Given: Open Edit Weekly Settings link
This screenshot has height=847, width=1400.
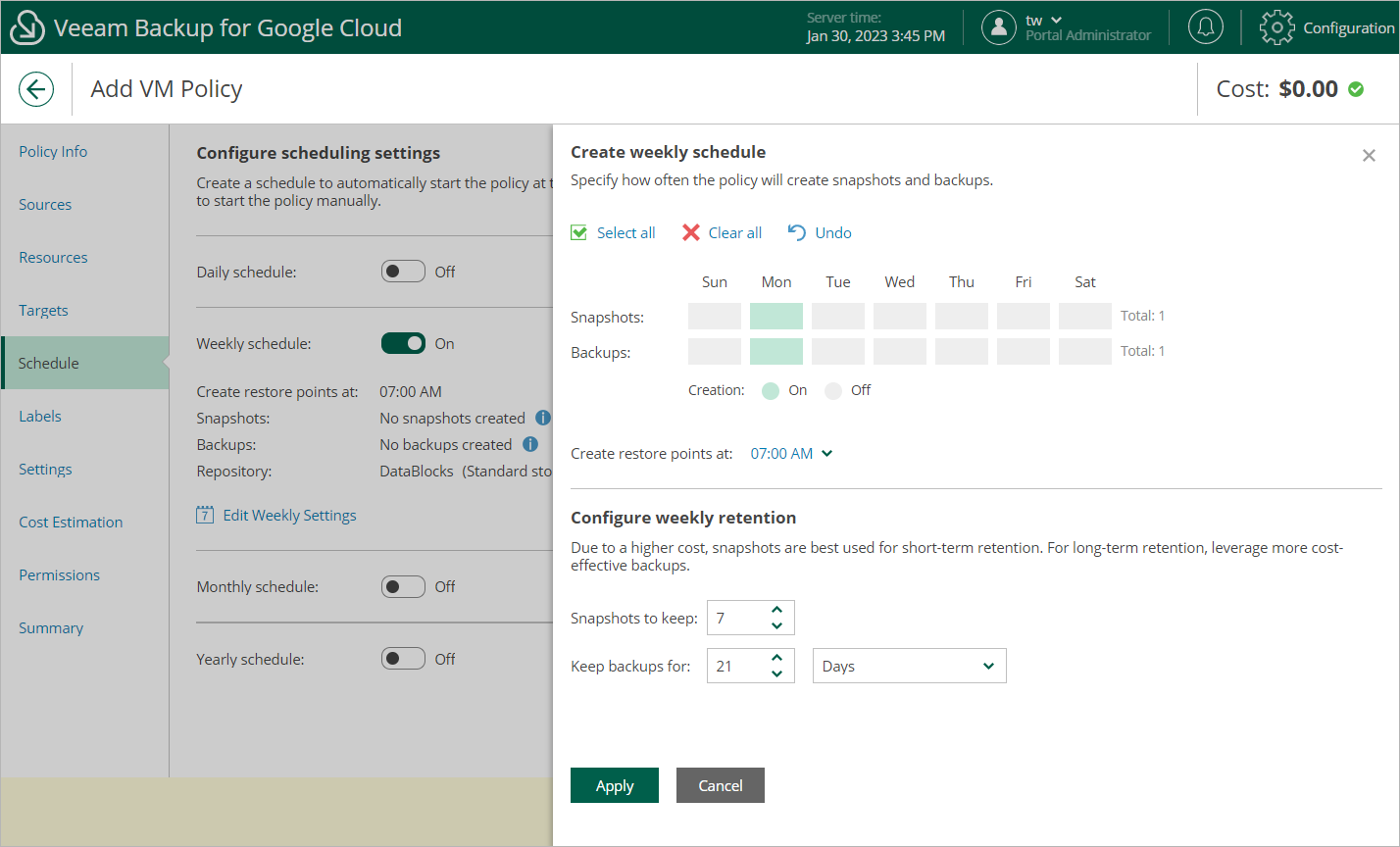Looking at the screenshot, I should coord(289,516).
